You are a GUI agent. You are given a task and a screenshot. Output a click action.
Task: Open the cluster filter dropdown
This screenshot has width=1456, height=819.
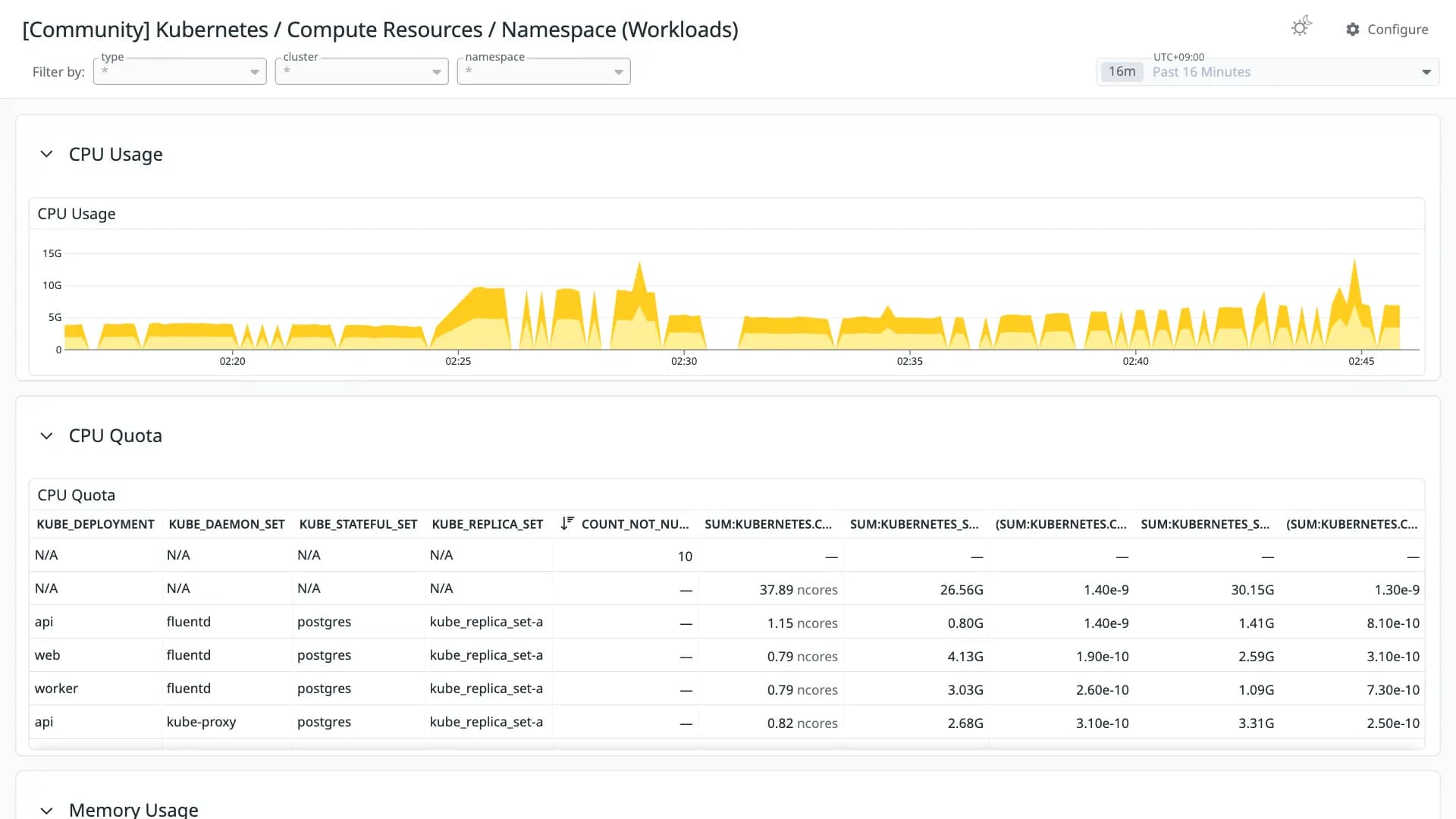[362, 71]
